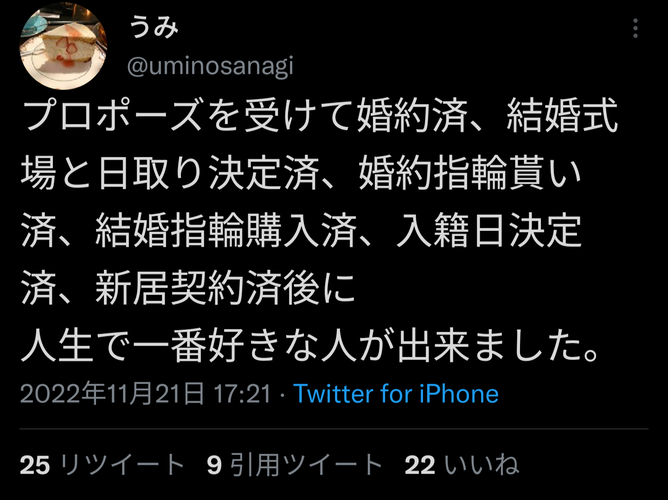
Task: Click the tweet line 済、新居契約済後に
Action: 188,289
